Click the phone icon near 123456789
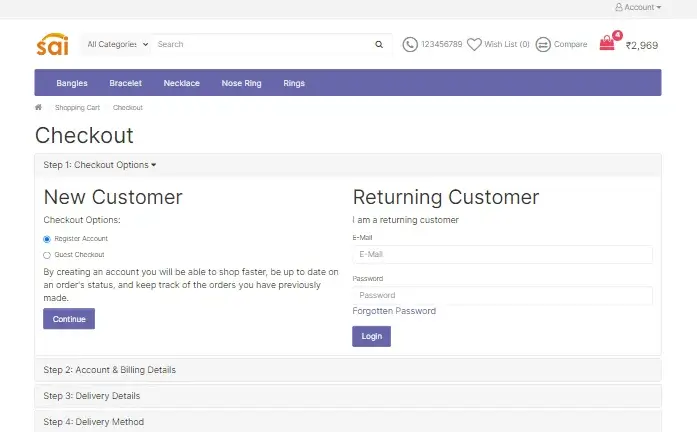This screenshot has width=697, height=432. 410,45
